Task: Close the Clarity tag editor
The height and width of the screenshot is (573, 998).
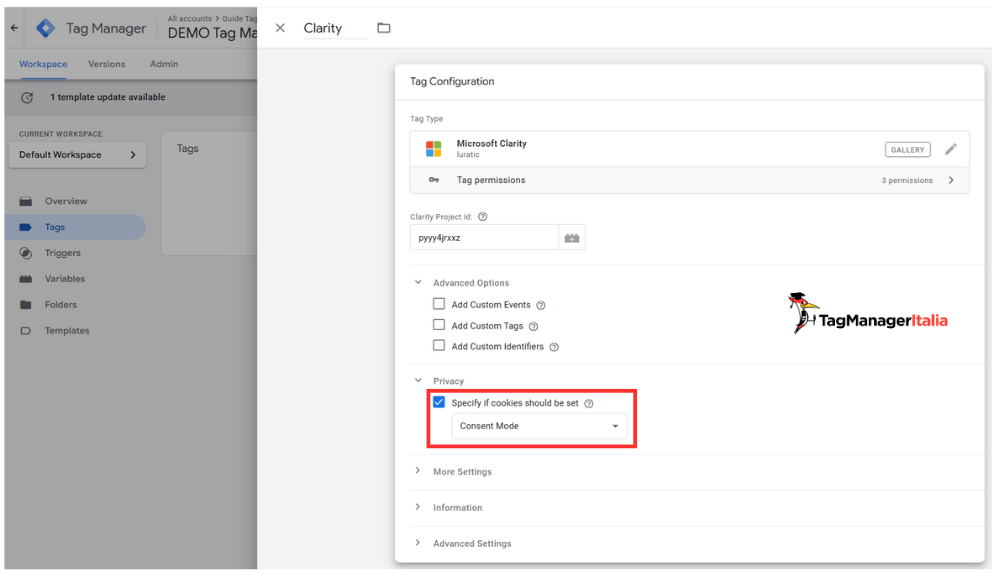Action: (x=280, y=28)
